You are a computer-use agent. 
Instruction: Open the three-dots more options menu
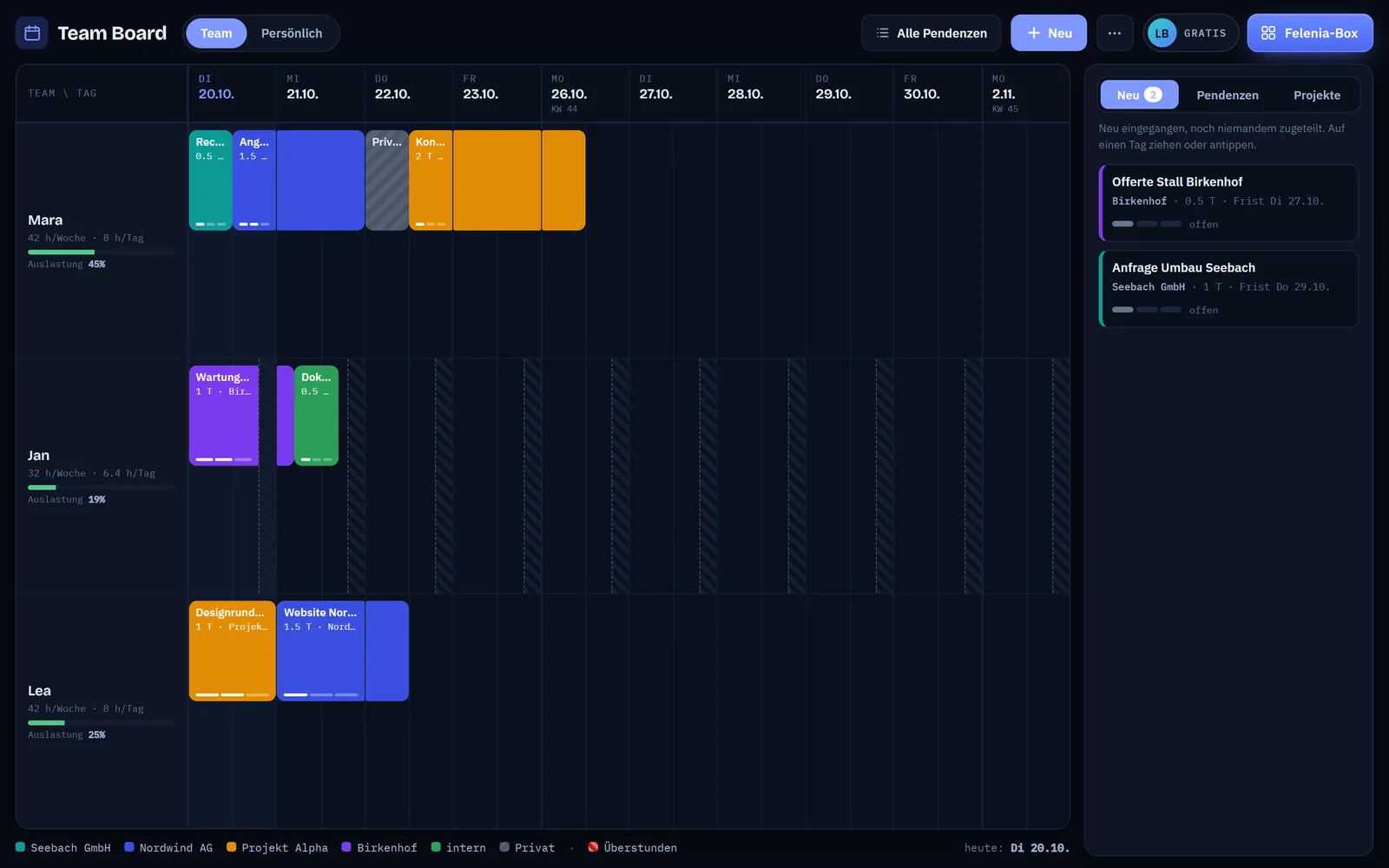[1115, 33]
